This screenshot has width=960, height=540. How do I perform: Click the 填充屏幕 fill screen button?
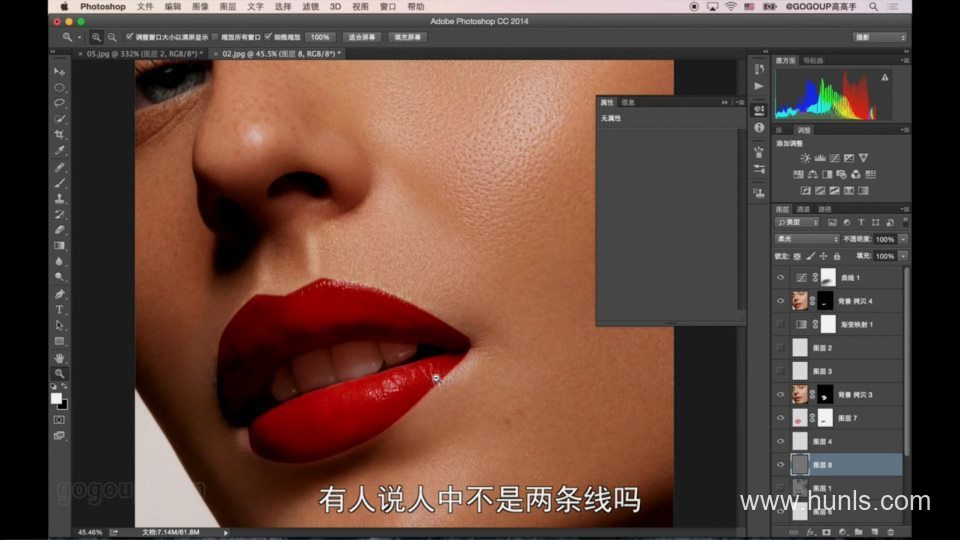tap(408, 37)
